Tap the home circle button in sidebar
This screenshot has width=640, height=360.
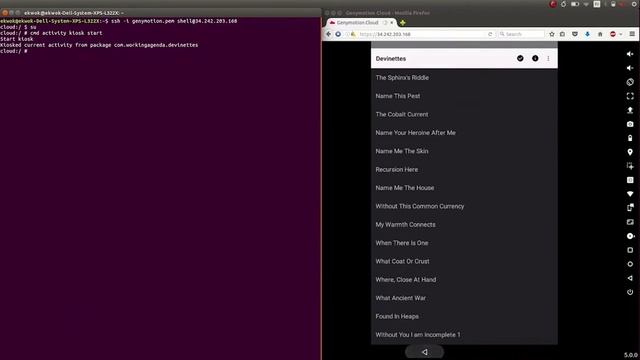click(x=630, y=264)
